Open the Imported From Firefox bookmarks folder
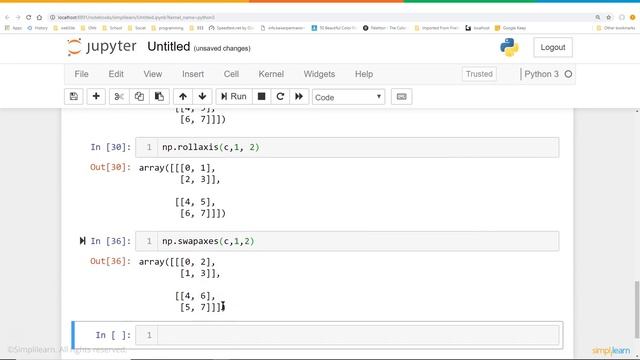Image resolution: width=640 pixels, height=360 pixels. coord(436,28)
